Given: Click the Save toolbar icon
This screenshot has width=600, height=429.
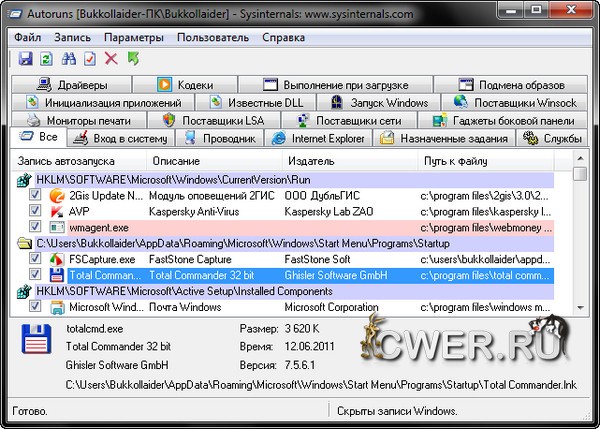Looking at the screenshot, I should (x=25, y=59).
